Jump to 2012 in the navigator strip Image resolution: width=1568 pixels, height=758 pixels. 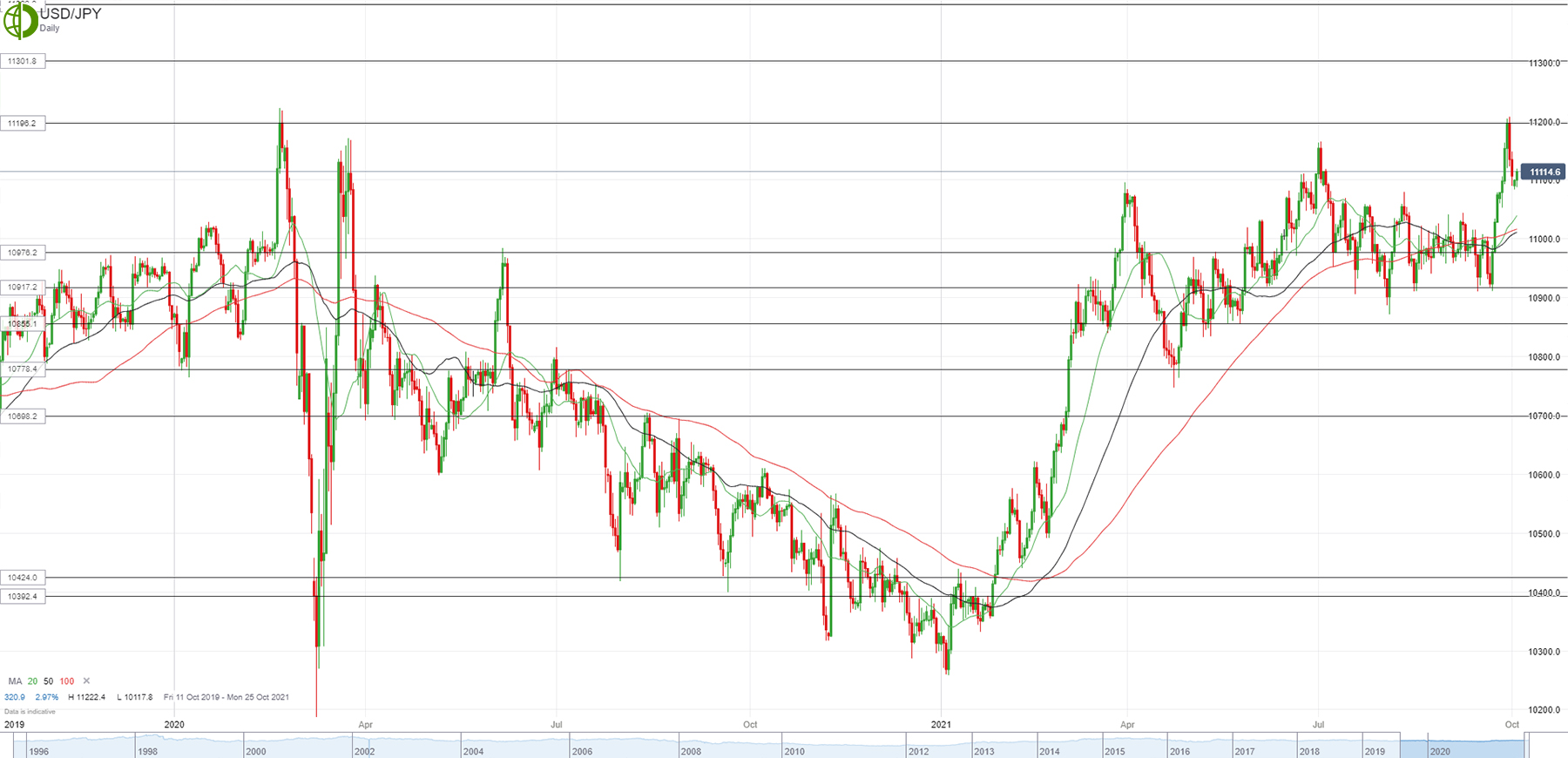click(918, 751)
